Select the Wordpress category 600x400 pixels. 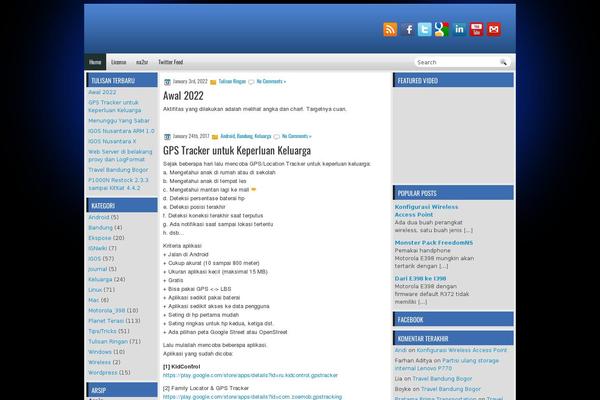[x=103, y=372]
